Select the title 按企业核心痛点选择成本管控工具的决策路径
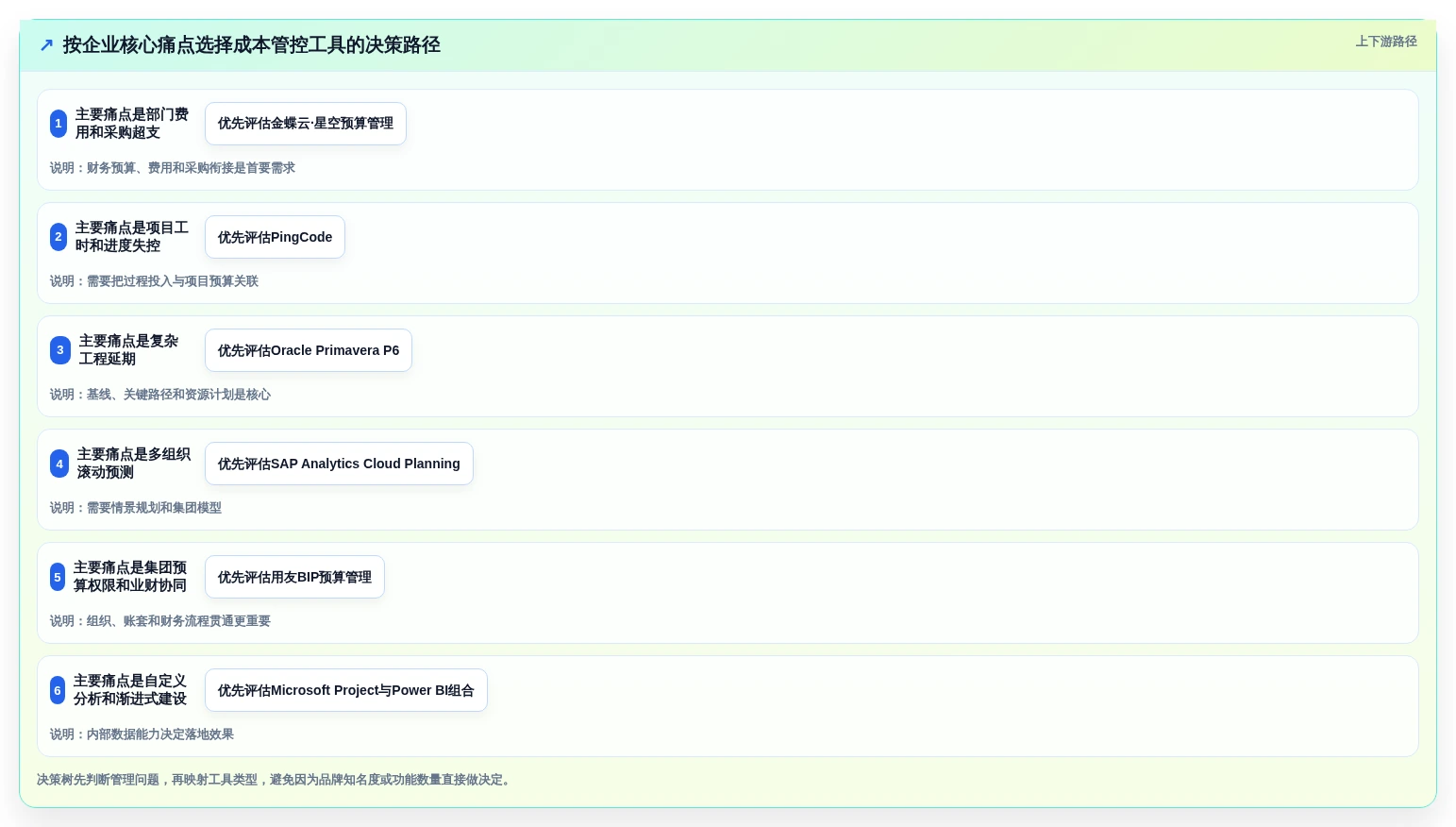 tap(252, 45)
